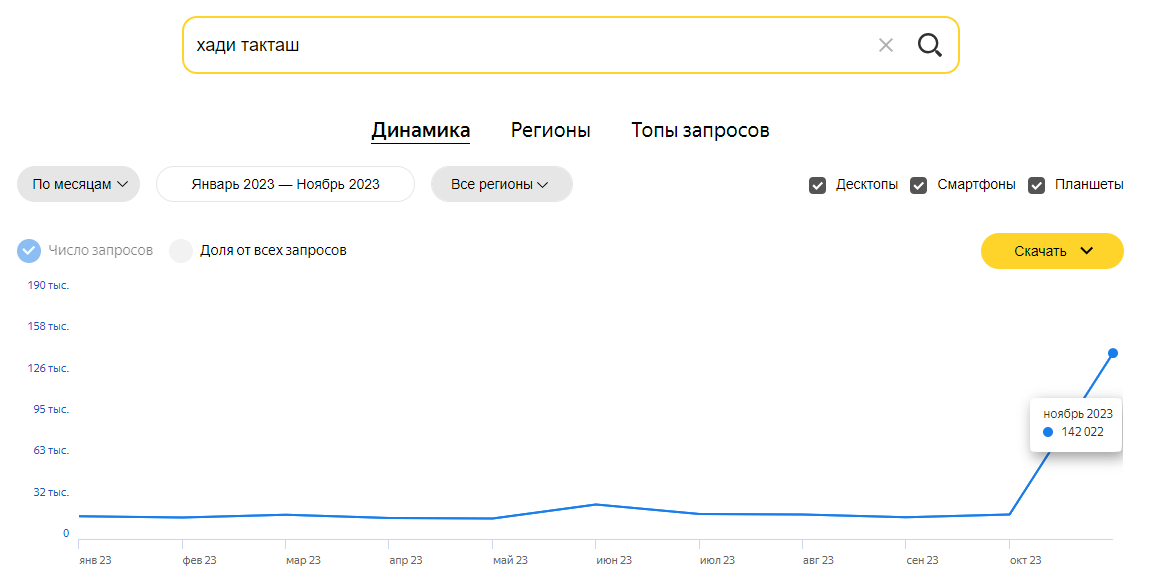Click the июн 23 label on the x-axis

(x=613, y=560)
